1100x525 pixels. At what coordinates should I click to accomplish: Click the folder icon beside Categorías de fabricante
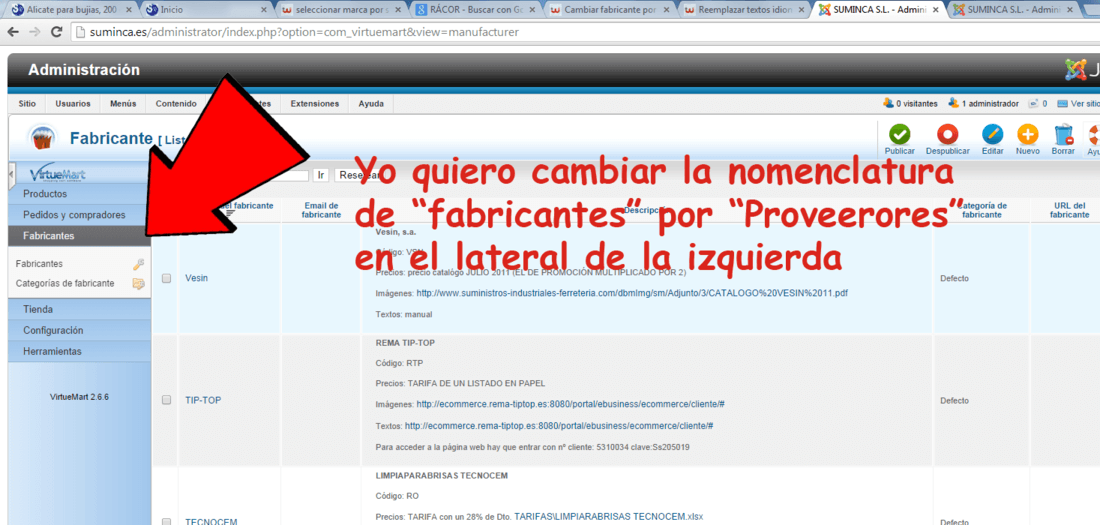[138, 284]
